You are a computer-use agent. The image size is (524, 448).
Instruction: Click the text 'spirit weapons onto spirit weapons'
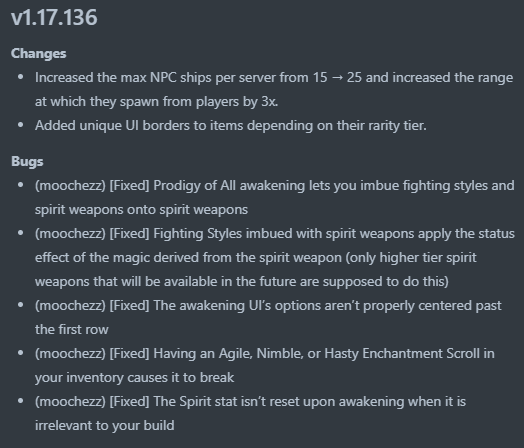(141, 210)
